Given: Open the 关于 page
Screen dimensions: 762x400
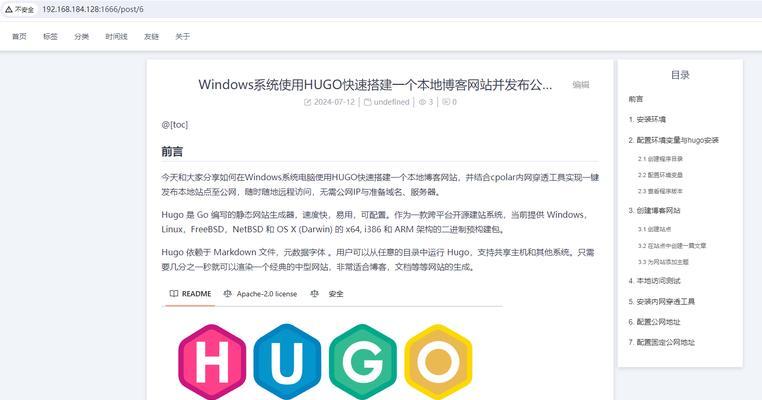Looking at the screenshot, I should click(183, 36).
